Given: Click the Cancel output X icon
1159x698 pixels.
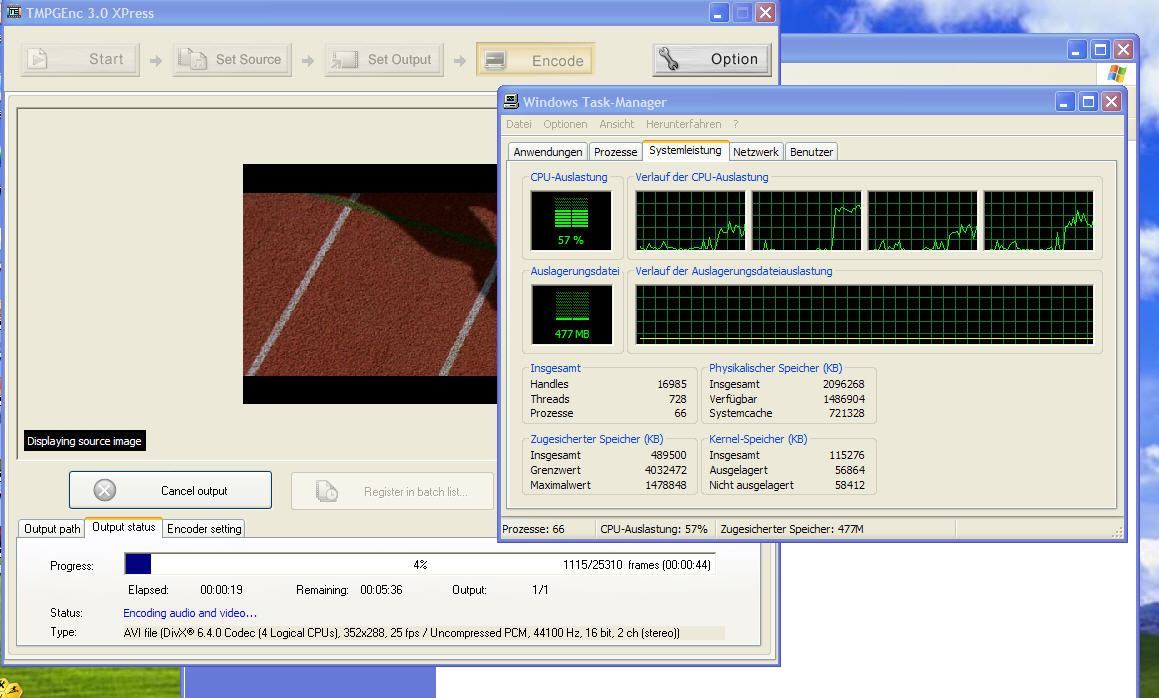Looking at the screenshot, I should (105, 490).
